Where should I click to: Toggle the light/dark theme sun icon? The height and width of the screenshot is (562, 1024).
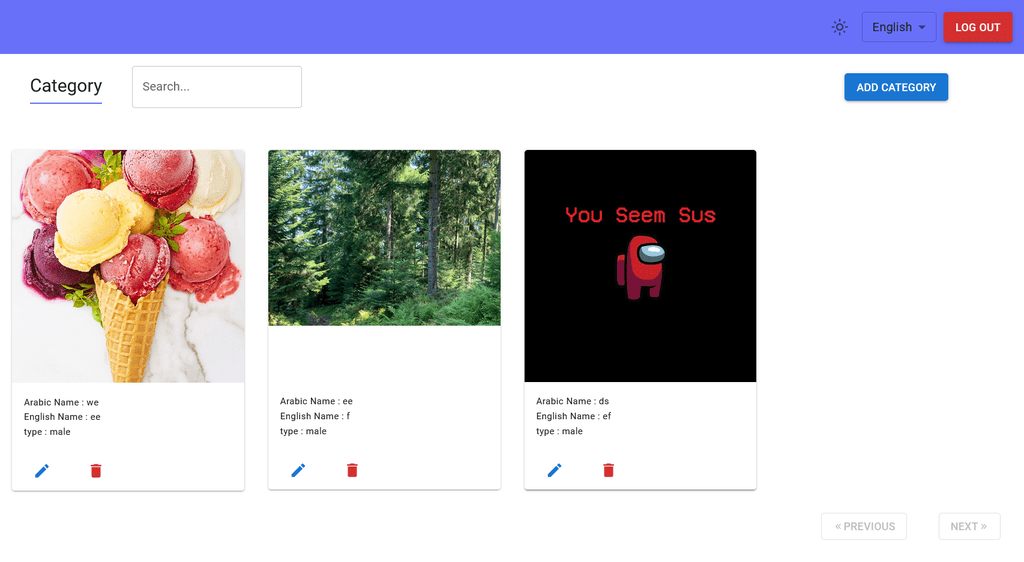839,27
